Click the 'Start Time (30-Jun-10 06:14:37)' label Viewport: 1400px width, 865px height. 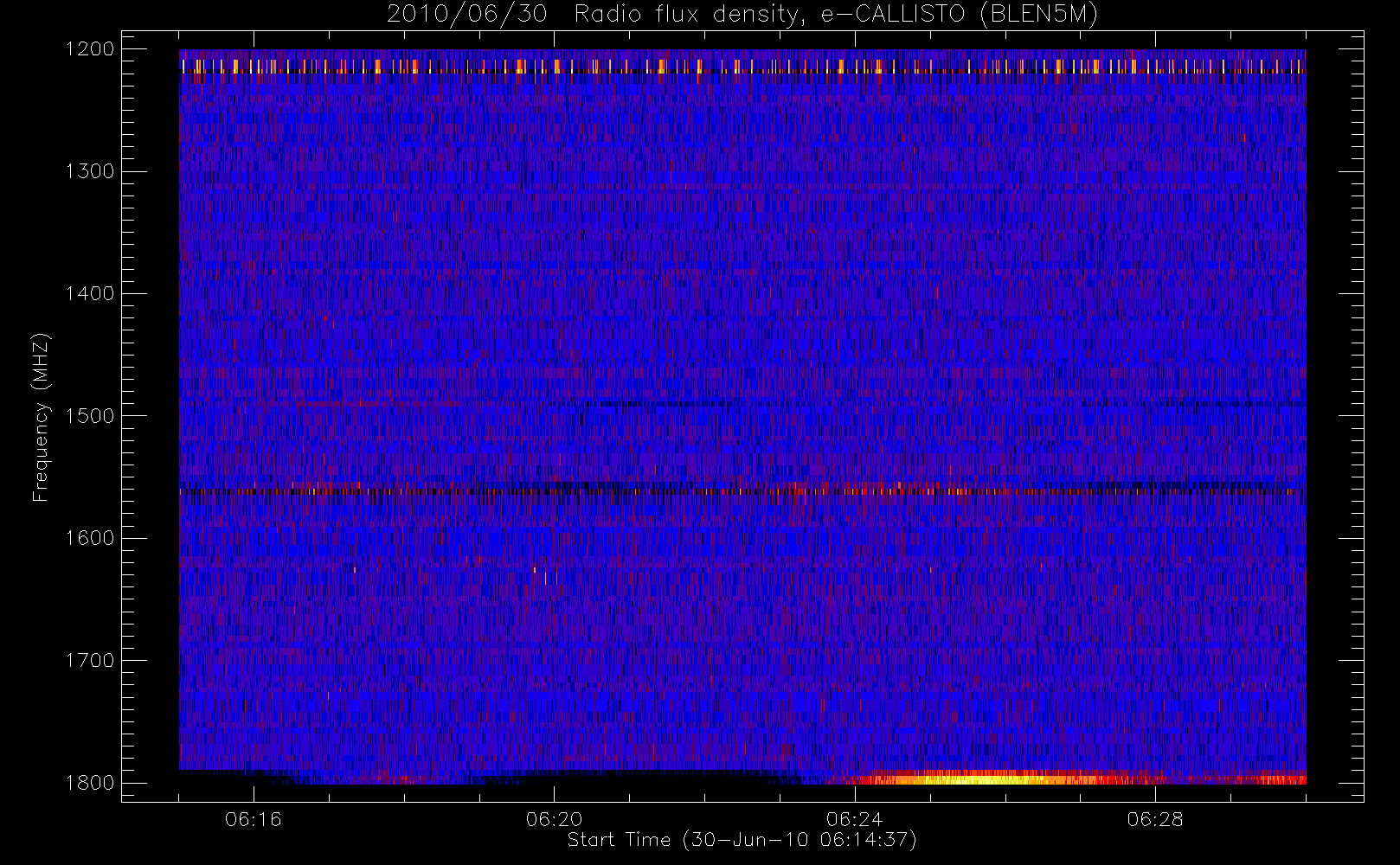point(742,840)
